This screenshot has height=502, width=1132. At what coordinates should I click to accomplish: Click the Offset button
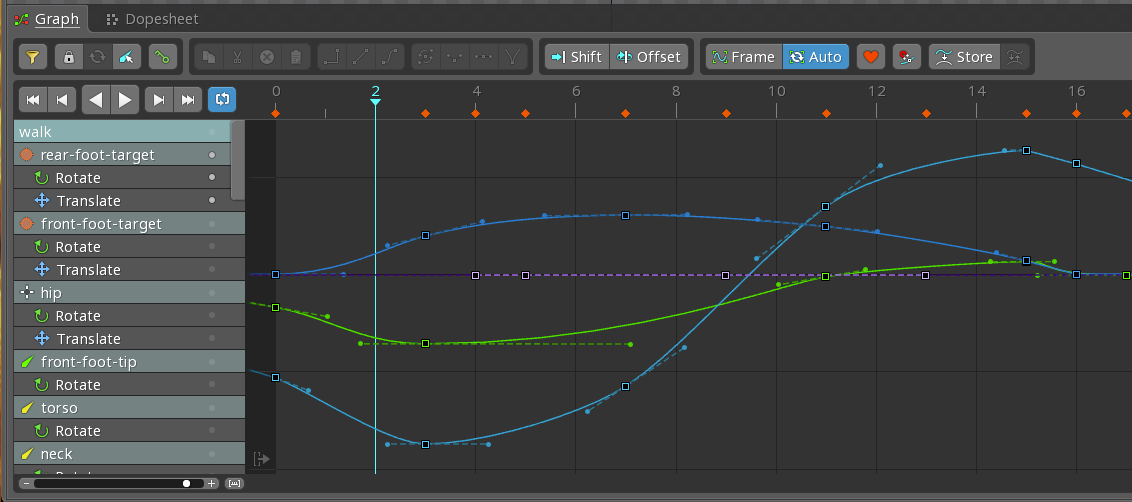pyautogui.click(x=649, y=57)
